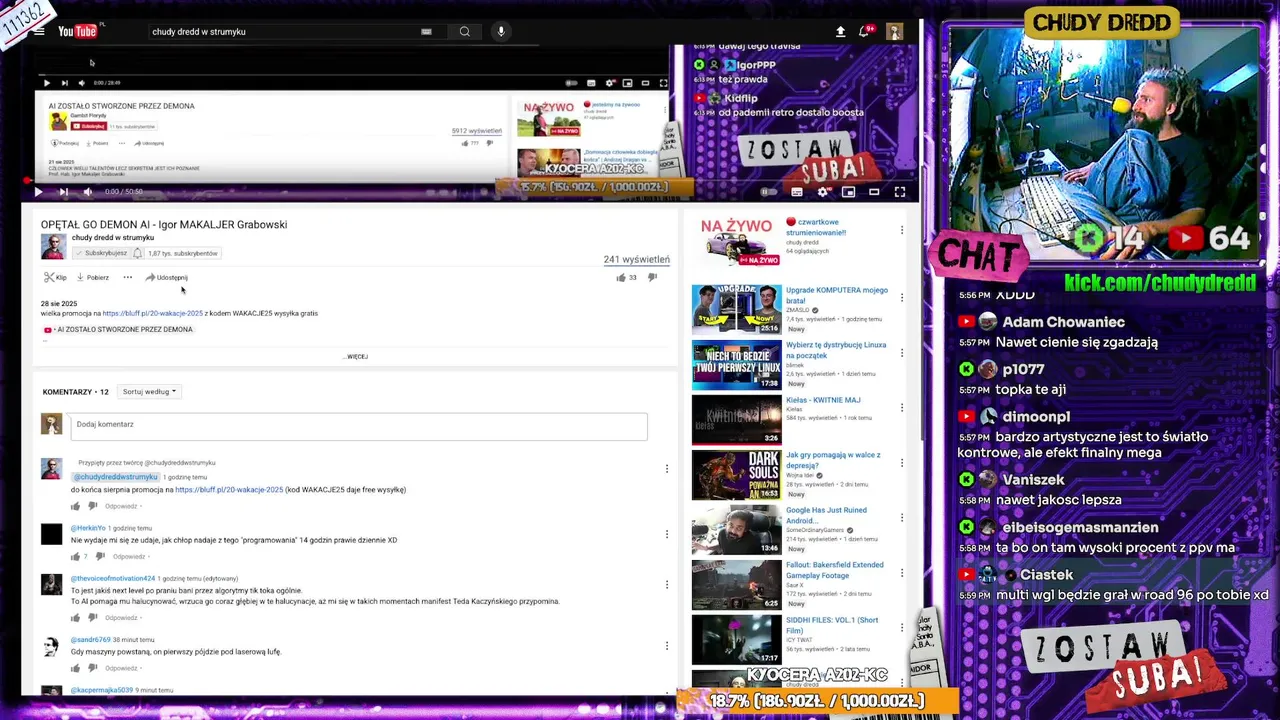The image size is (1280, 720).
Task: Open Kiełas - KWITNIE MAJ video thumbnail
Action: (x=736, y=420)
